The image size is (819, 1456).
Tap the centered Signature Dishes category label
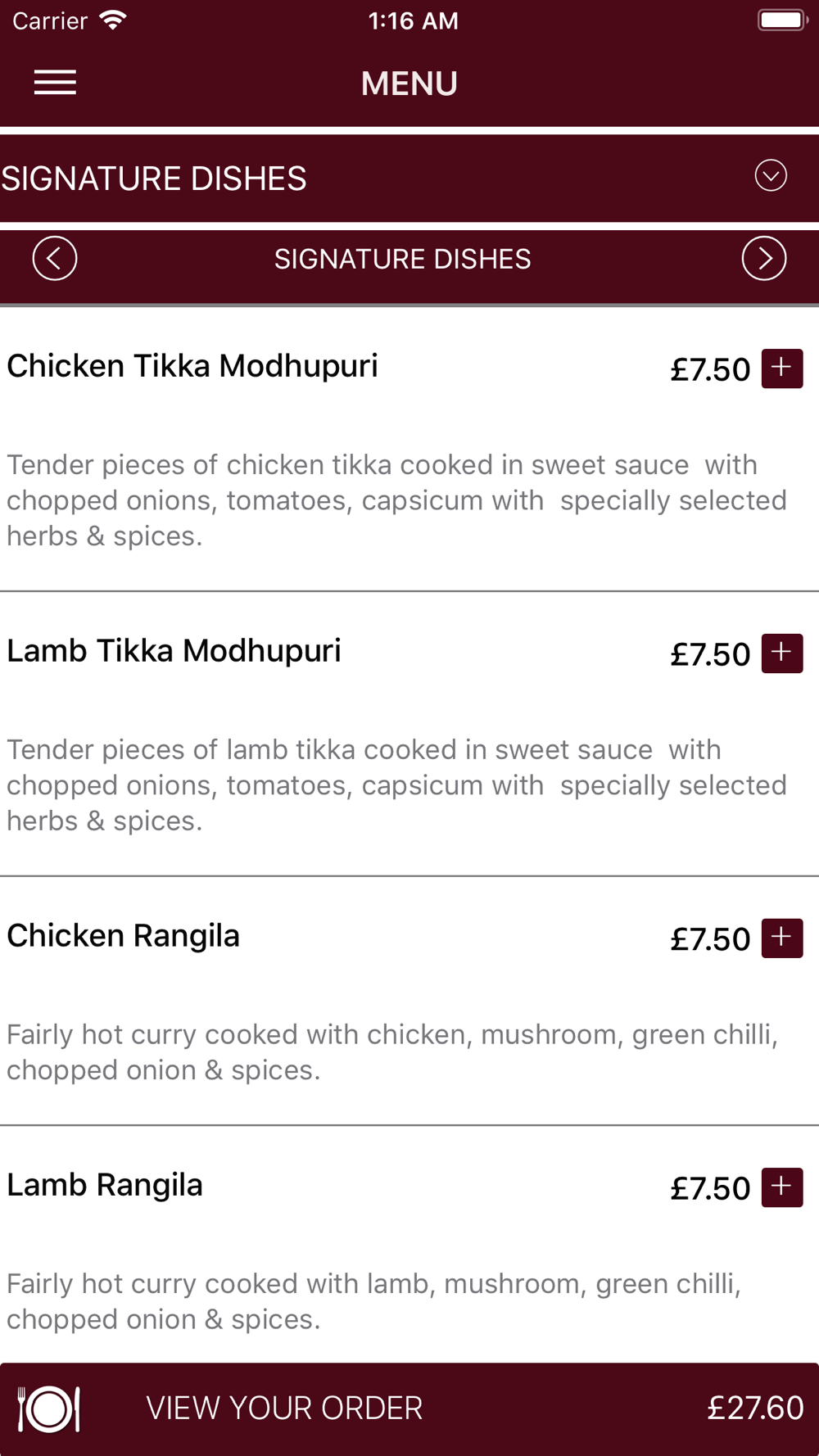pos(402,259)
